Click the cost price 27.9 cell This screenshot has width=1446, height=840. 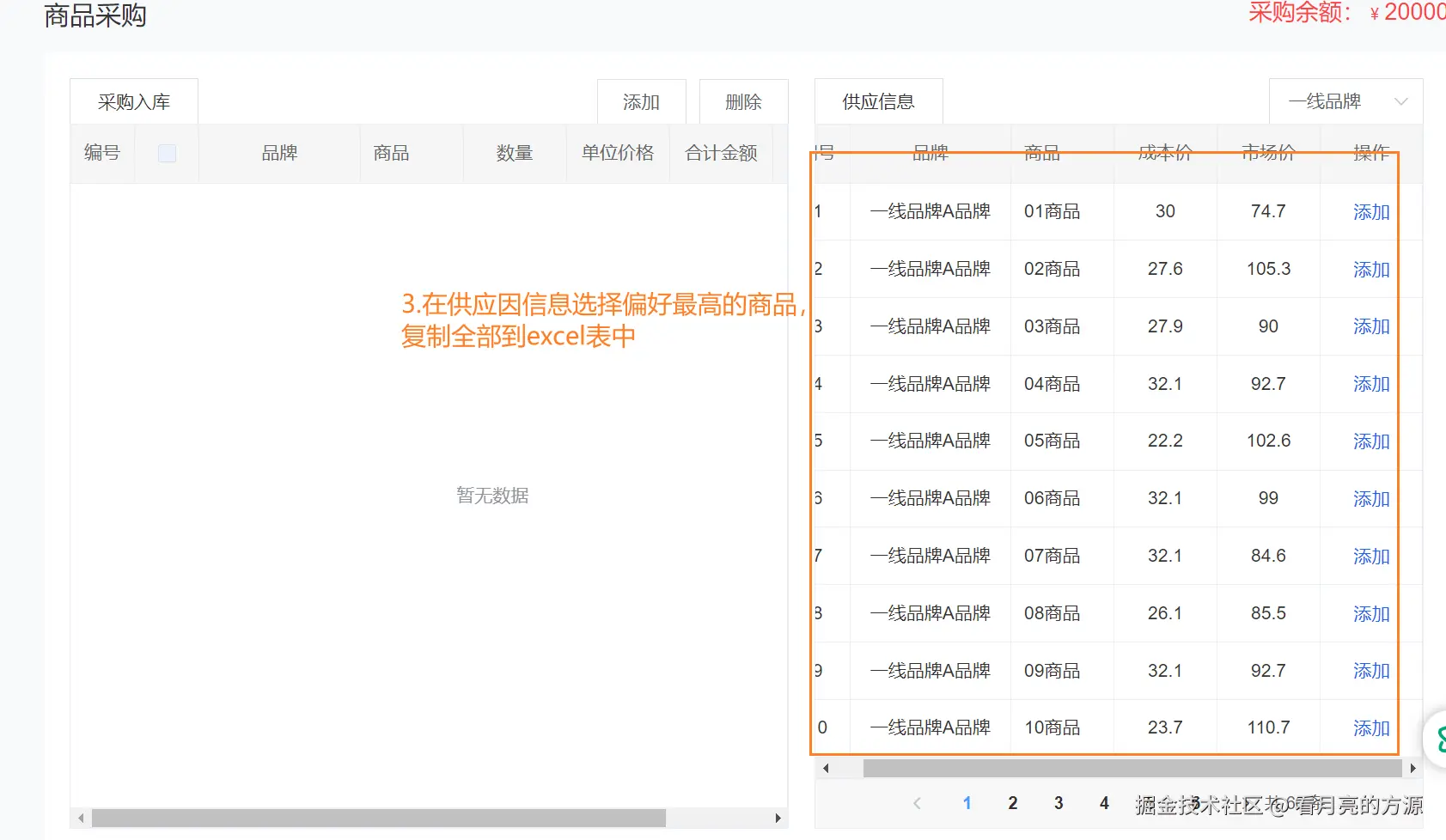tap(1165, 326)
